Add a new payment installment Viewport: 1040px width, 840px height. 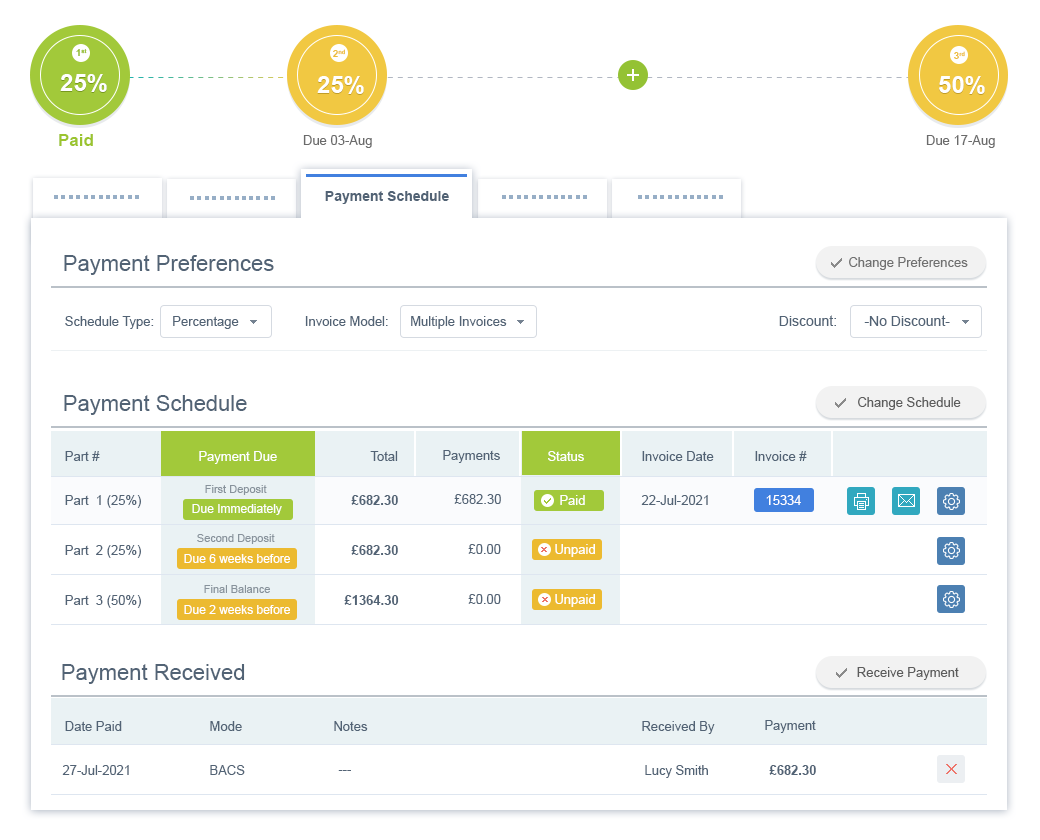click(x=633, y=75)
